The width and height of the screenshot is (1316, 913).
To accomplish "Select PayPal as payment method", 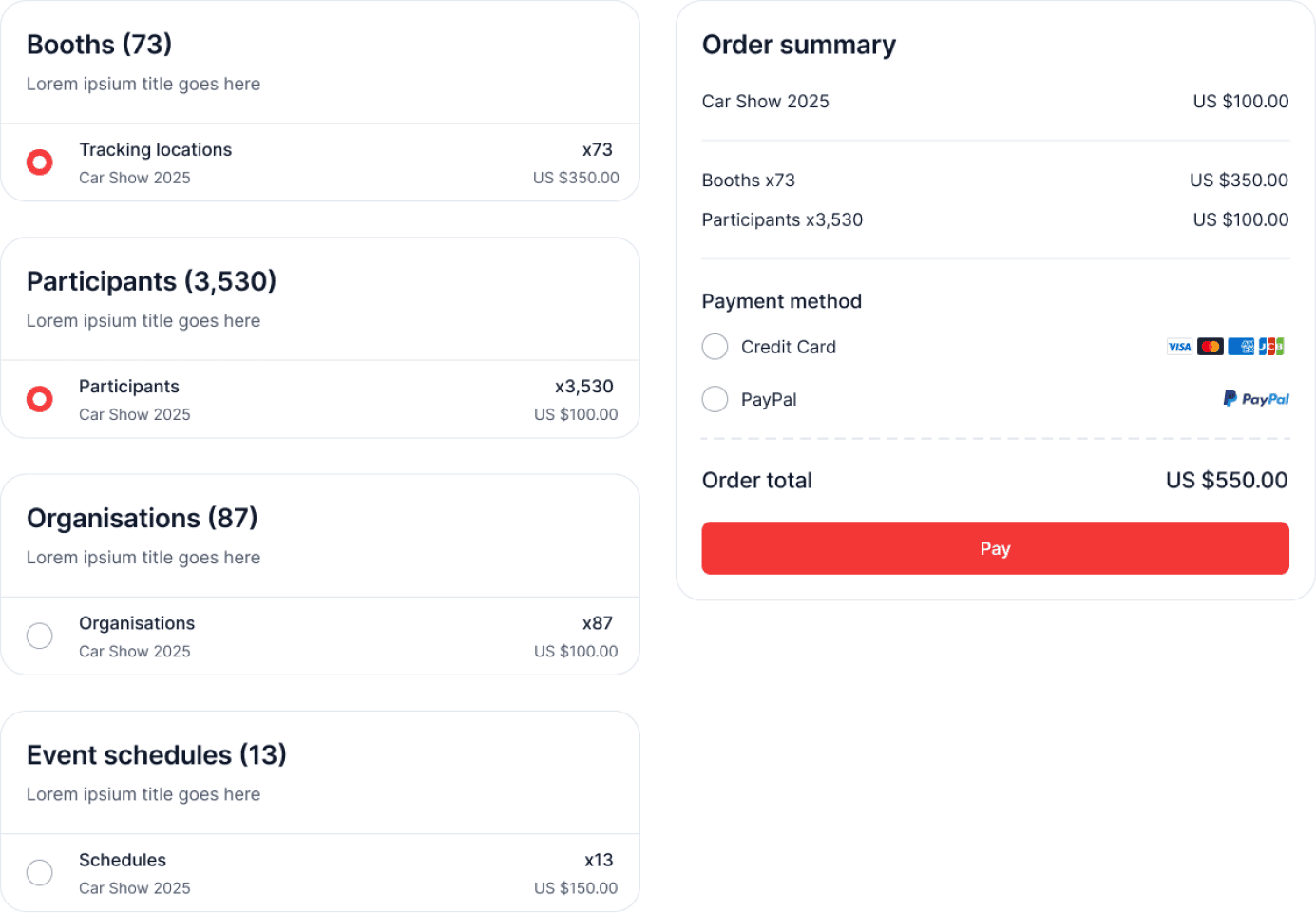I will tap(715, 399).
